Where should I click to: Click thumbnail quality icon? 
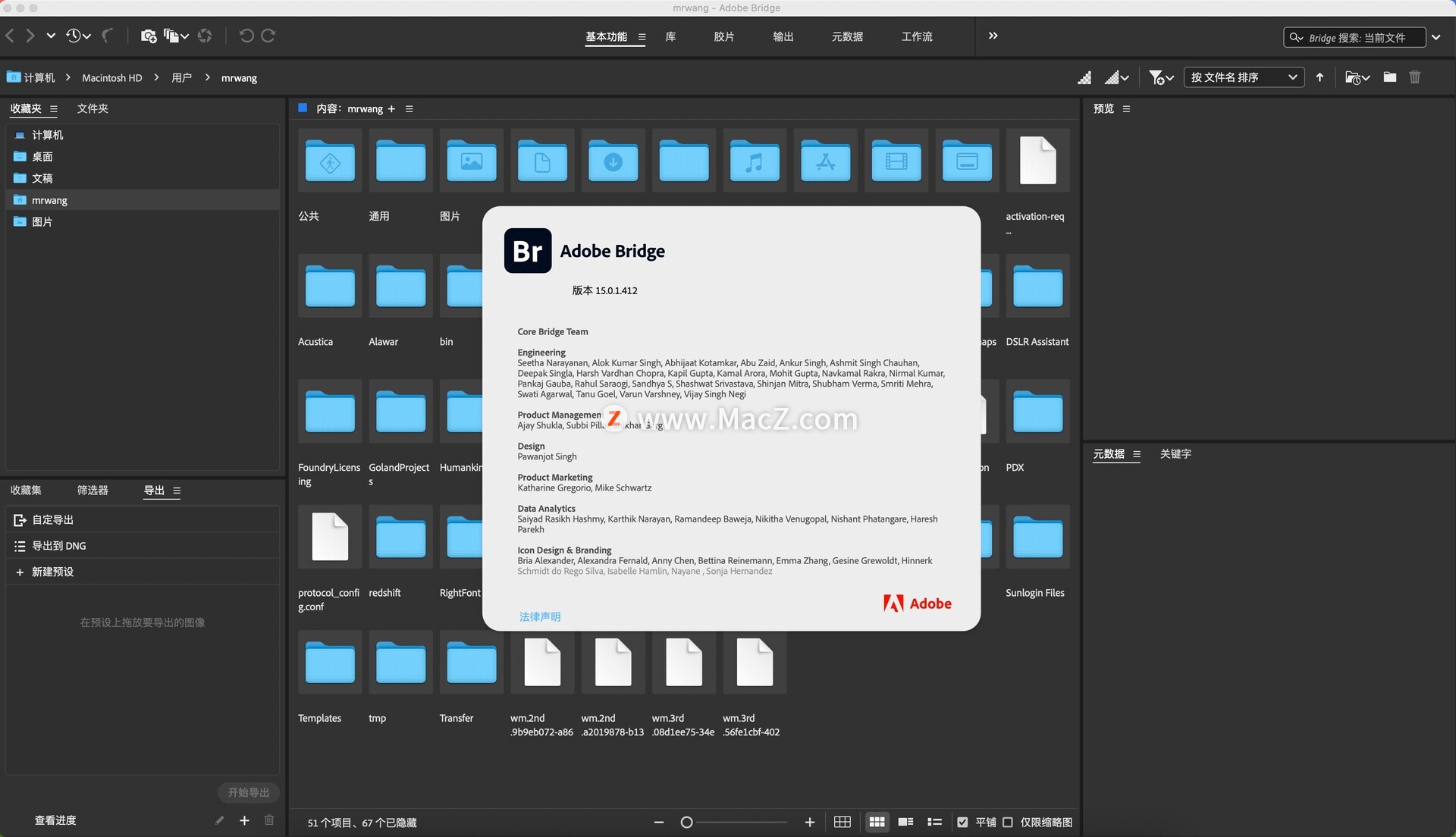[x=1084, y=77]
